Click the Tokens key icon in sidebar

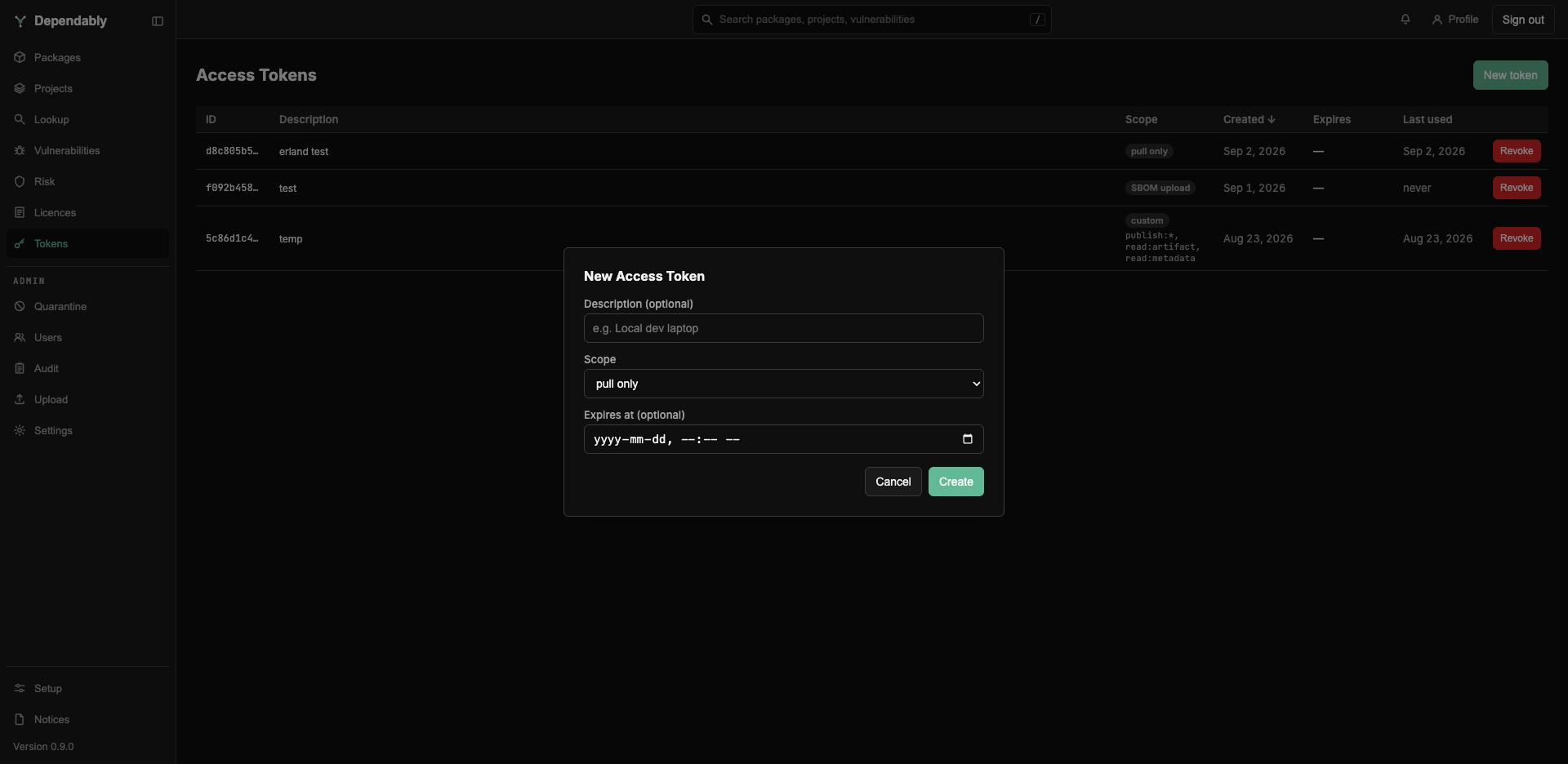pos(20,244)
